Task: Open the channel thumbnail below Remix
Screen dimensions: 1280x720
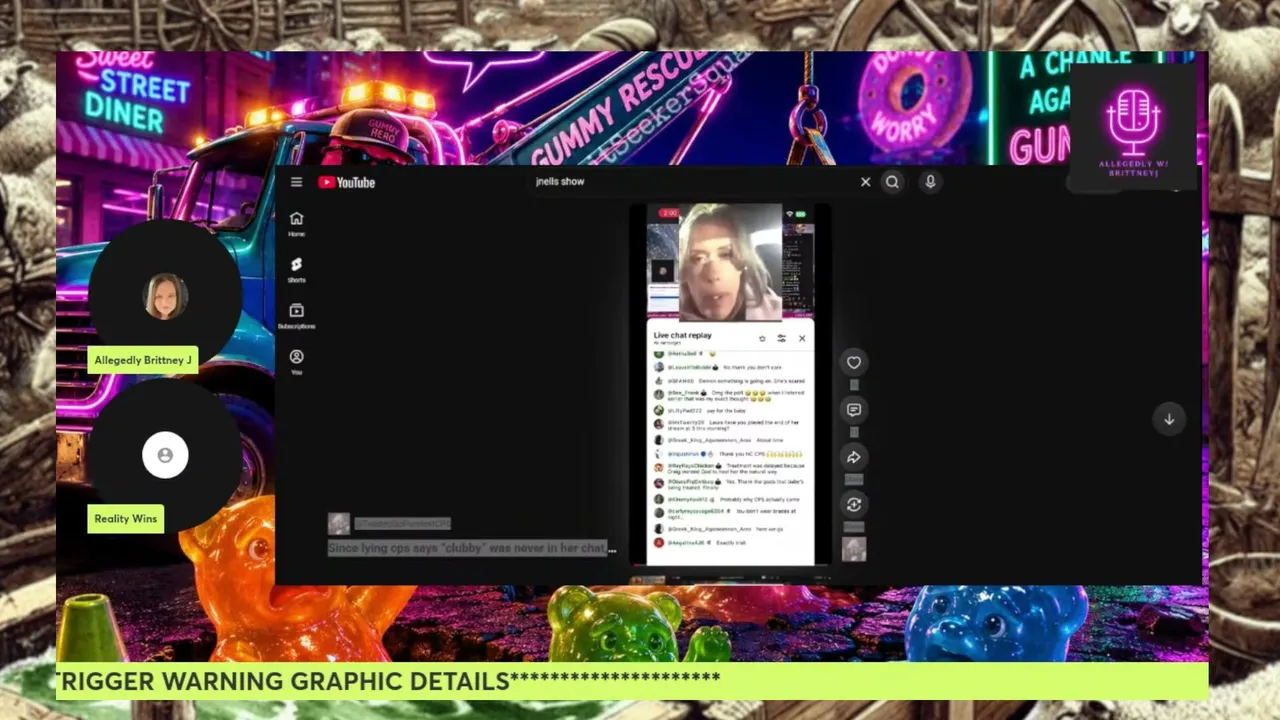Action: tap(854, 549)
